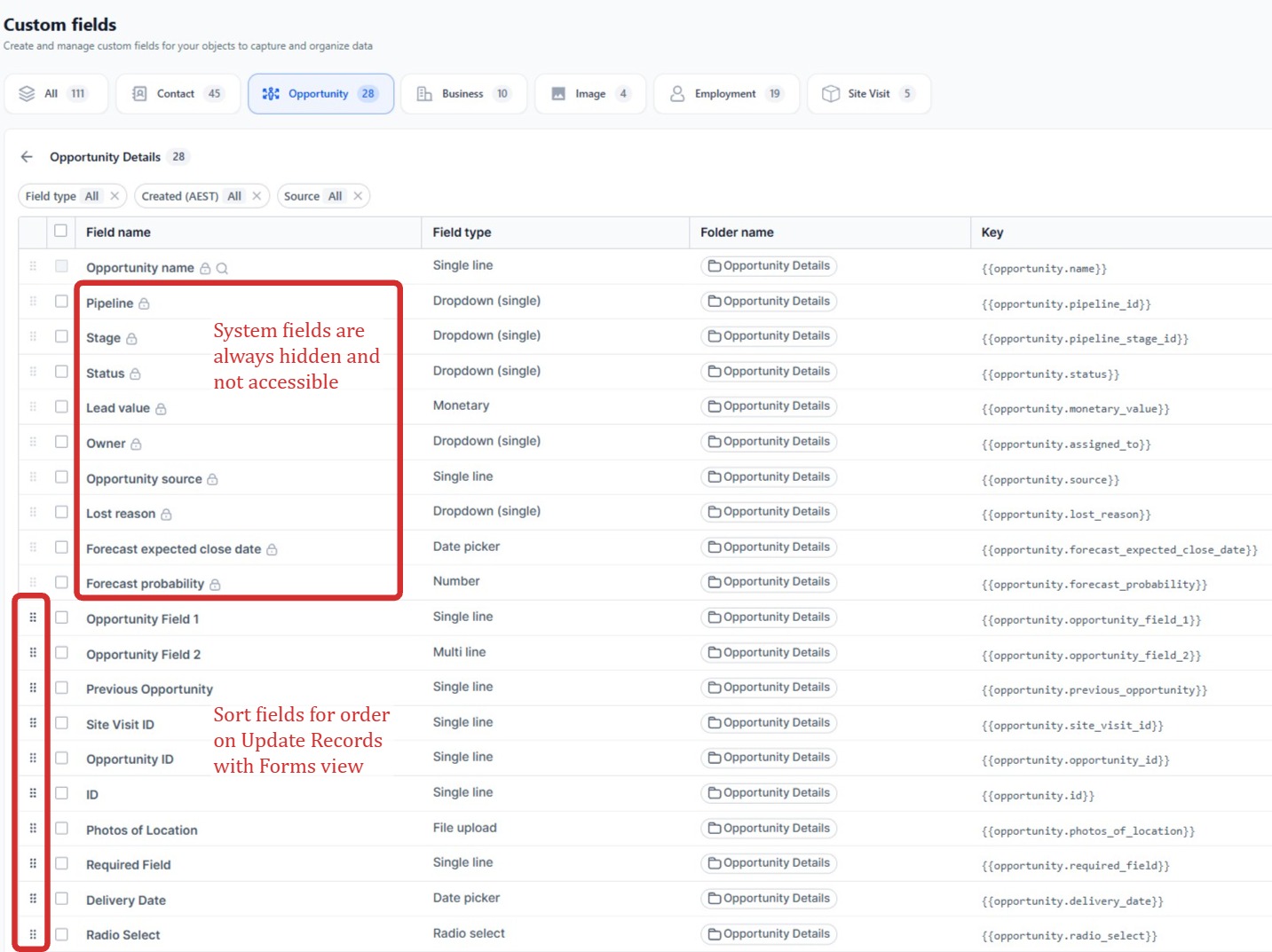The image size is (1272, 952).
Task: Click the lock icon beside Opportunity source
Action: coord(212,479)
